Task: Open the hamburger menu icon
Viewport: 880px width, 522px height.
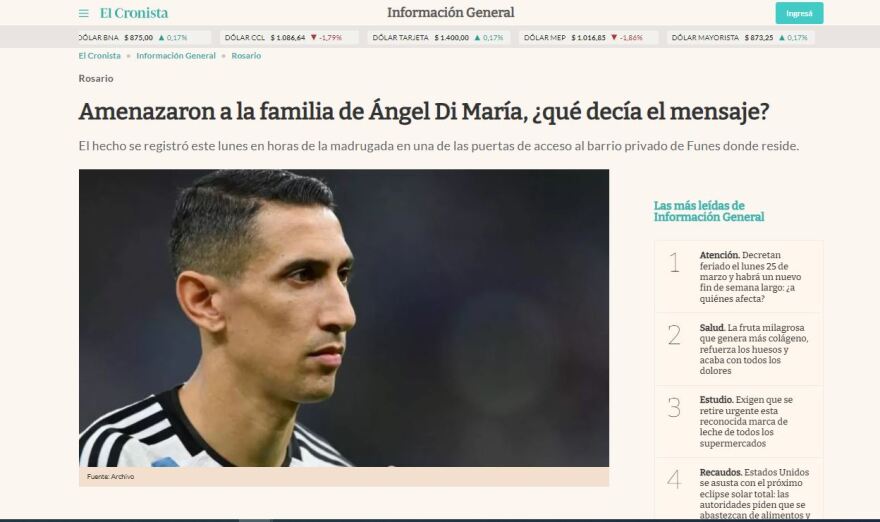Action: (84, 13)
